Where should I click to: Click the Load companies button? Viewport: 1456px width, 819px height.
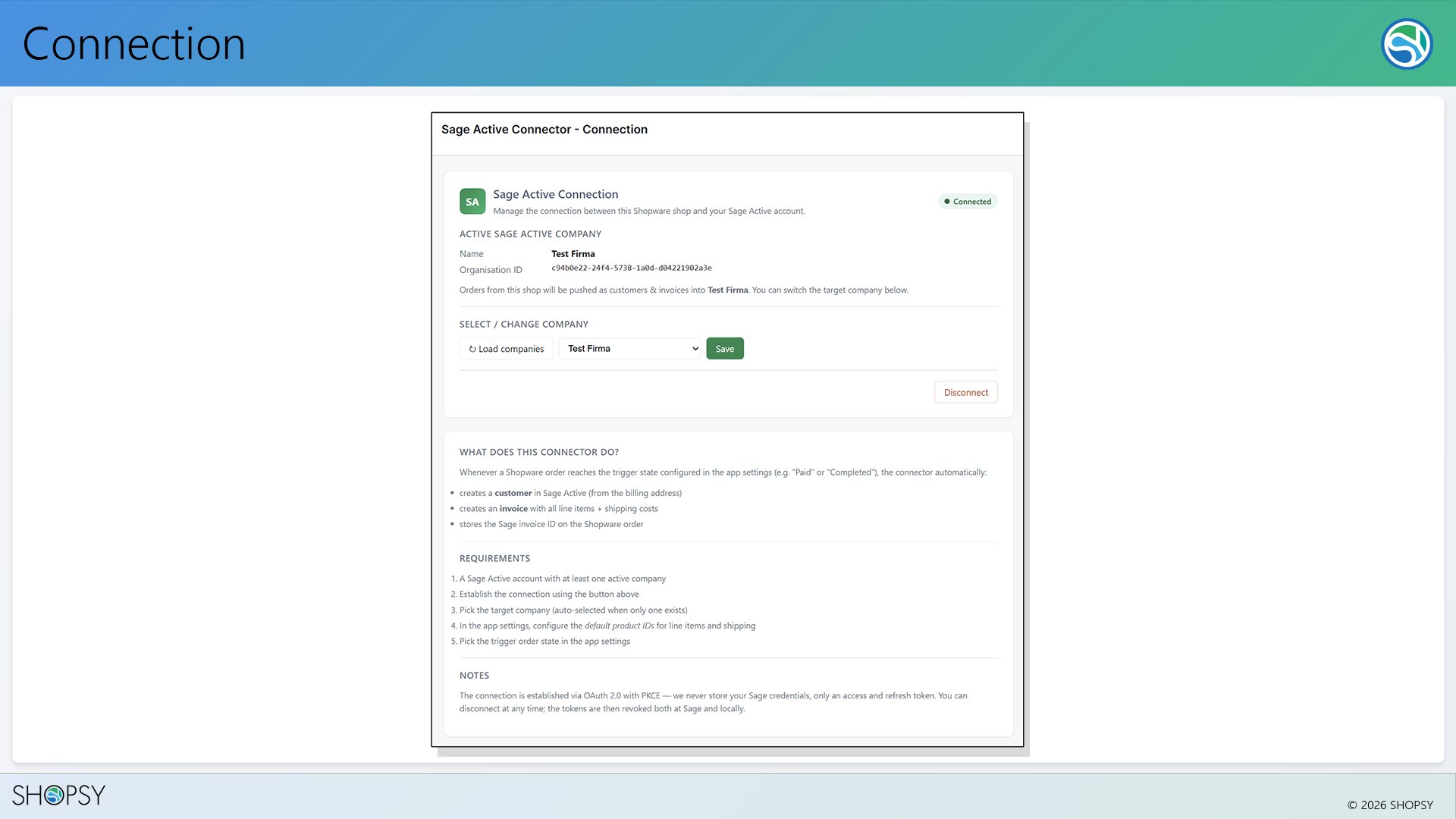click(x=507, y=349)
